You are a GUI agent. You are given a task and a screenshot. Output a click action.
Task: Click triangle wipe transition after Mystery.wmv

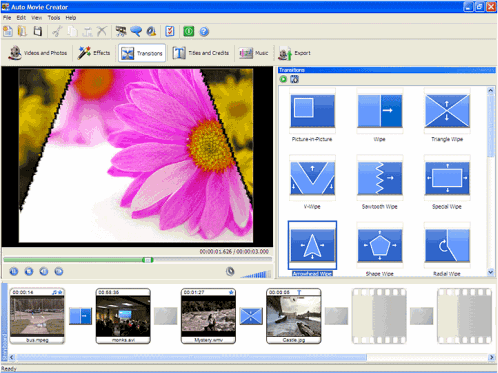pos(251,316)
